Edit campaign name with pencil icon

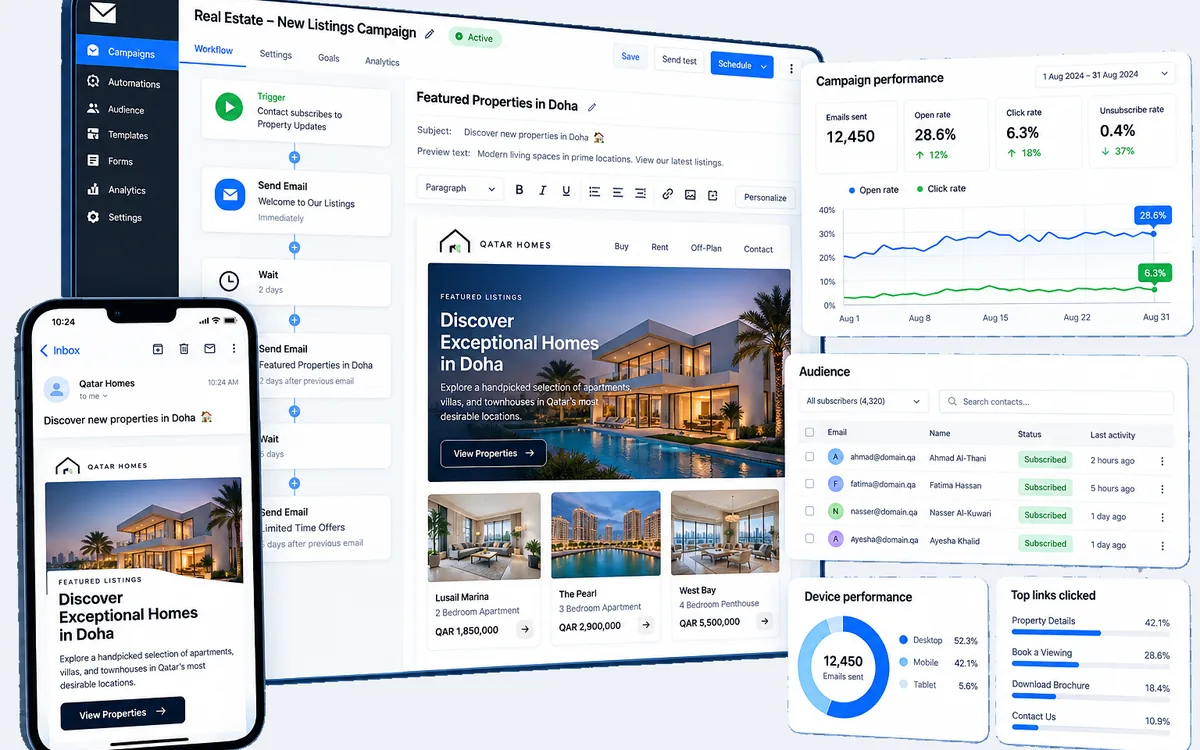click(430, 34)
